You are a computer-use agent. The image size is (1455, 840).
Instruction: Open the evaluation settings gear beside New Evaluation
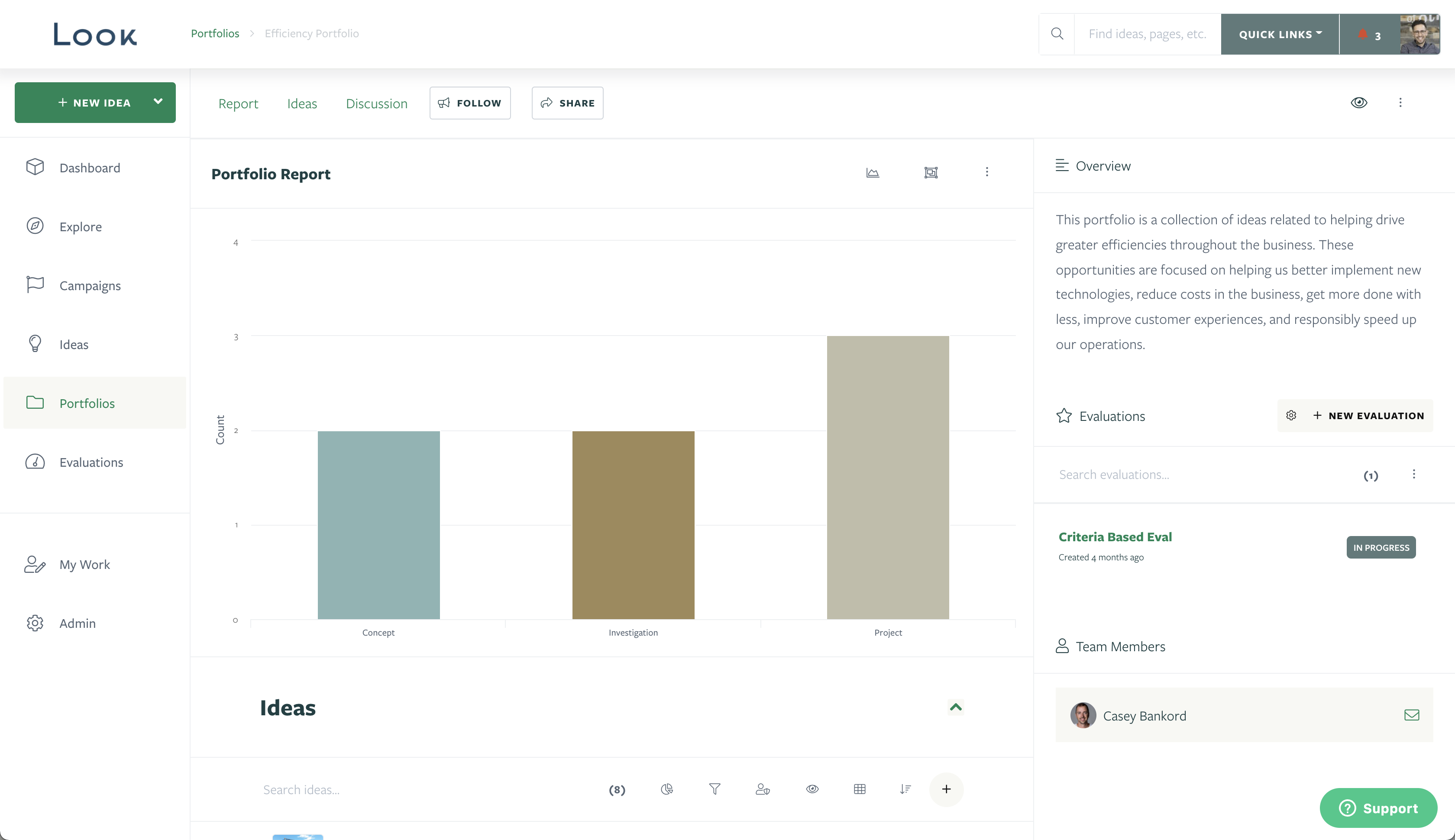click(x=1291, y=415)
